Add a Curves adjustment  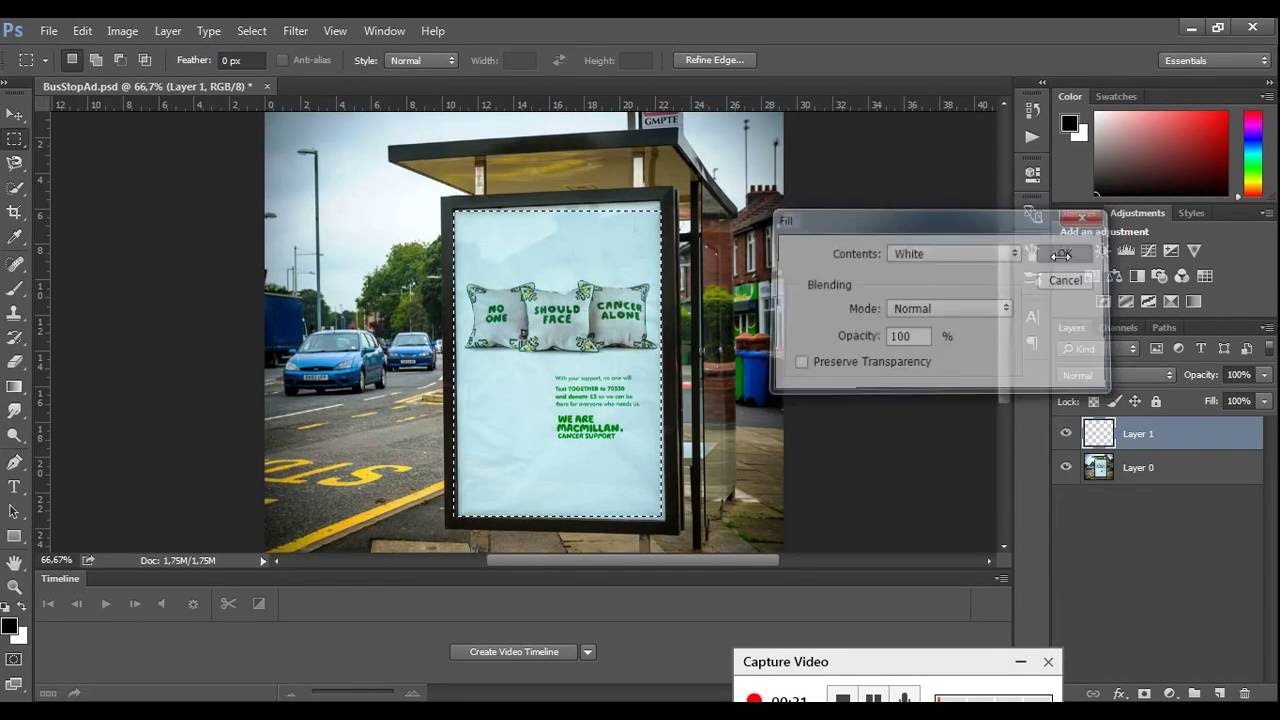tap(1148, 251)
